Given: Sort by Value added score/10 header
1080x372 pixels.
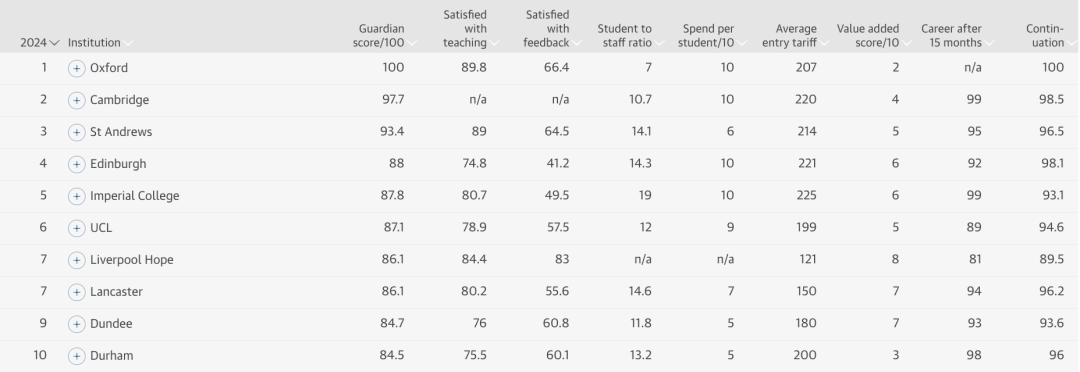Looking at the screenshot, I should (x=873, y=36).
